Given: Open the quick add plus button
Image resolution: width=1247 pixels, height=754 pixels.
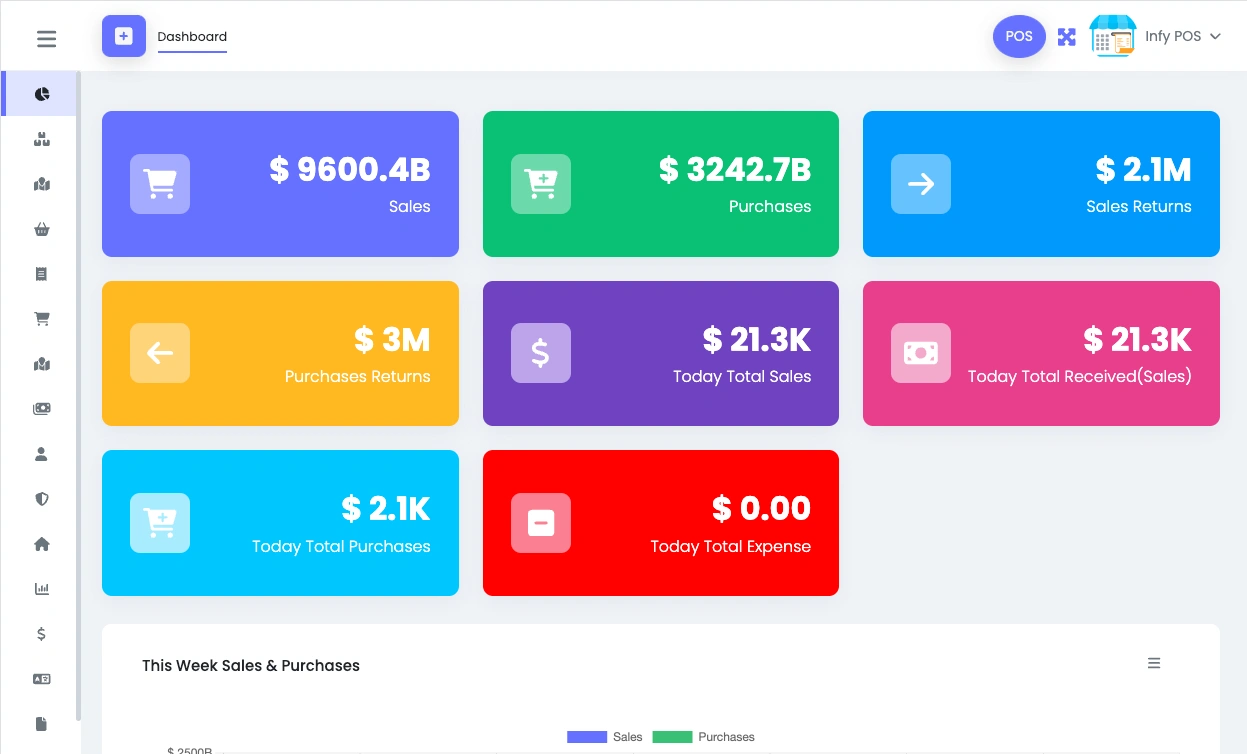Looking at the screenshot, I should click(x=124, y=36).
